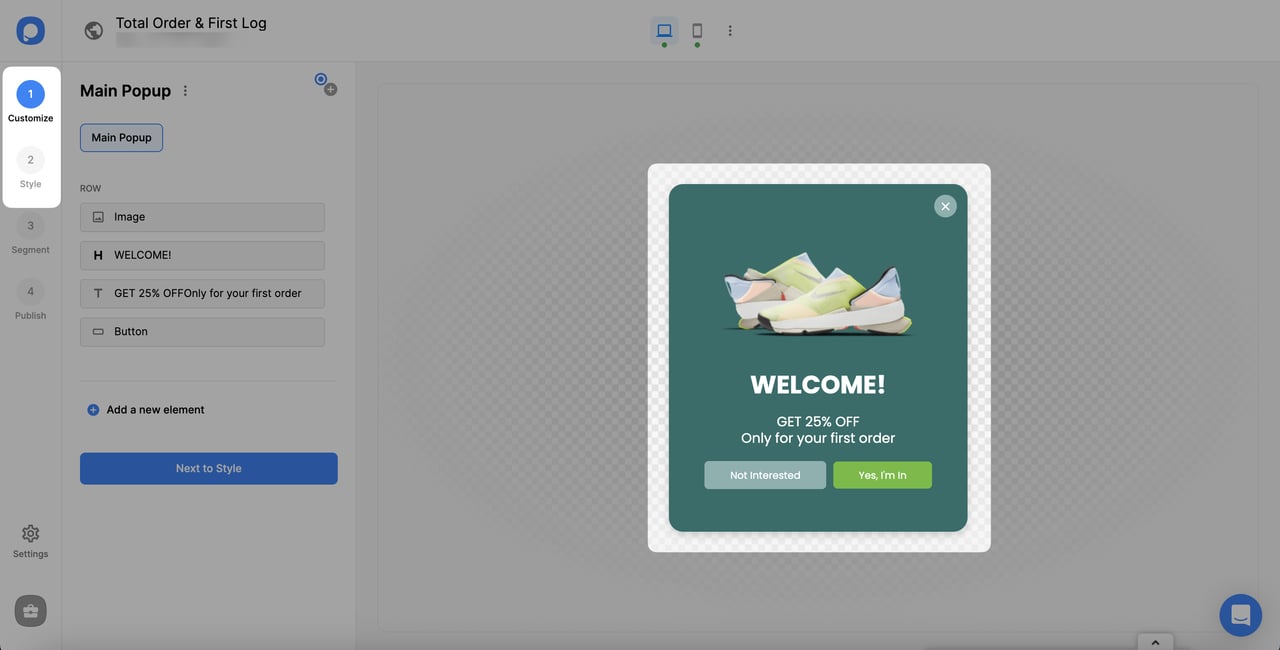Close the popup preview with X

(945, 206)
